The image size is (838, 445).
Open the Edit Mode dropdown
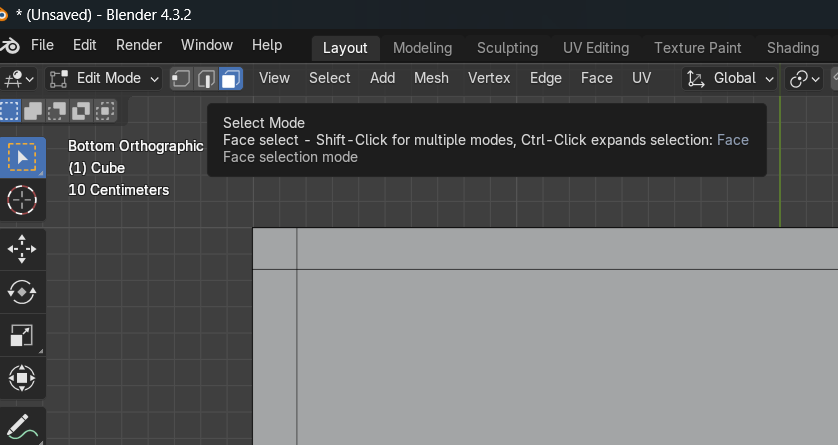pyautogui.click(x=104, y=78)
